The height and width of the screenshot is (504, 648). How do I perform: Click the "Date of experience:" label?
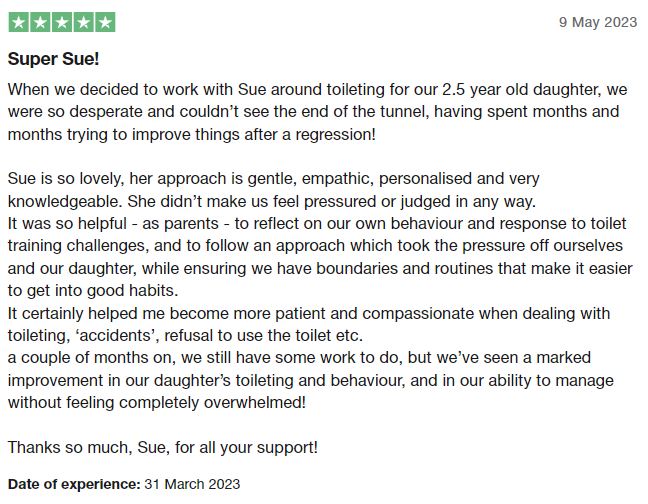(73, 484)
